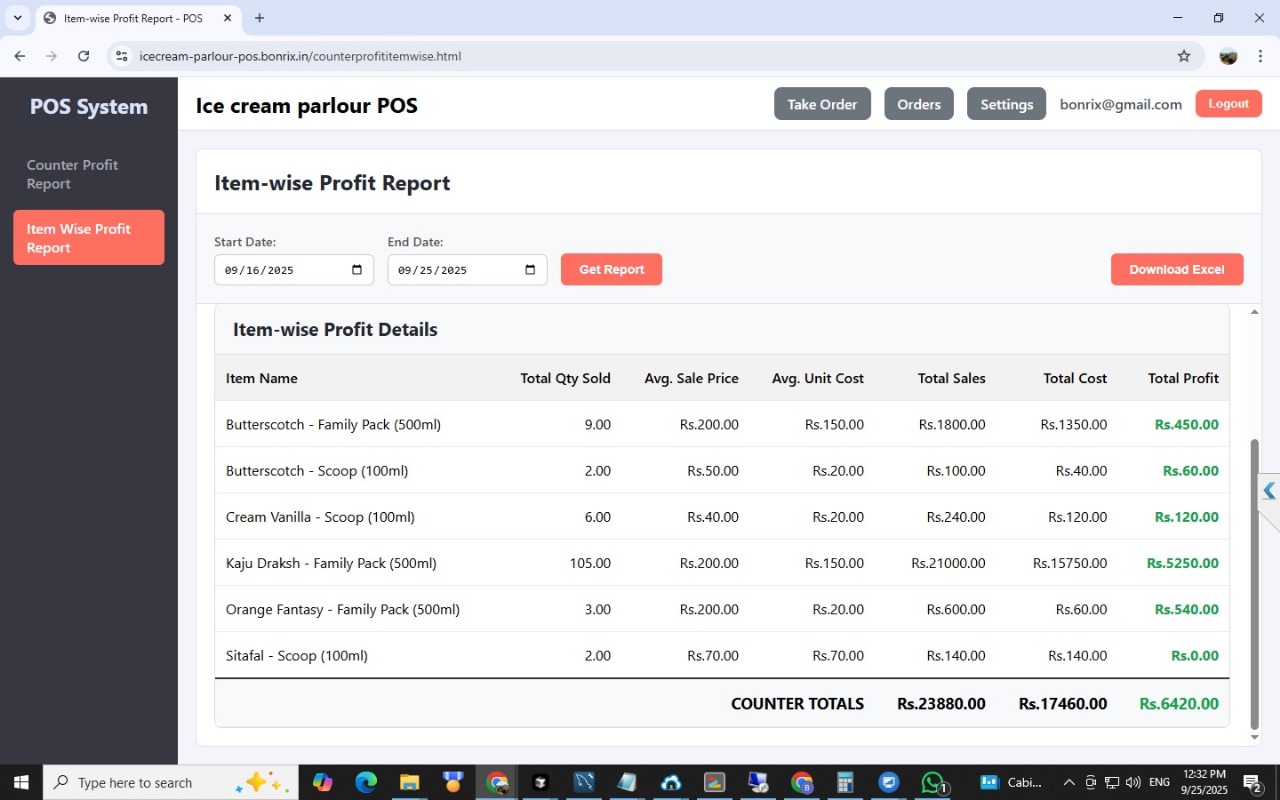Open Microsoft Edge from taskbar
Viewport: 1280px width, 800px height.
click(x=366, y=782)
